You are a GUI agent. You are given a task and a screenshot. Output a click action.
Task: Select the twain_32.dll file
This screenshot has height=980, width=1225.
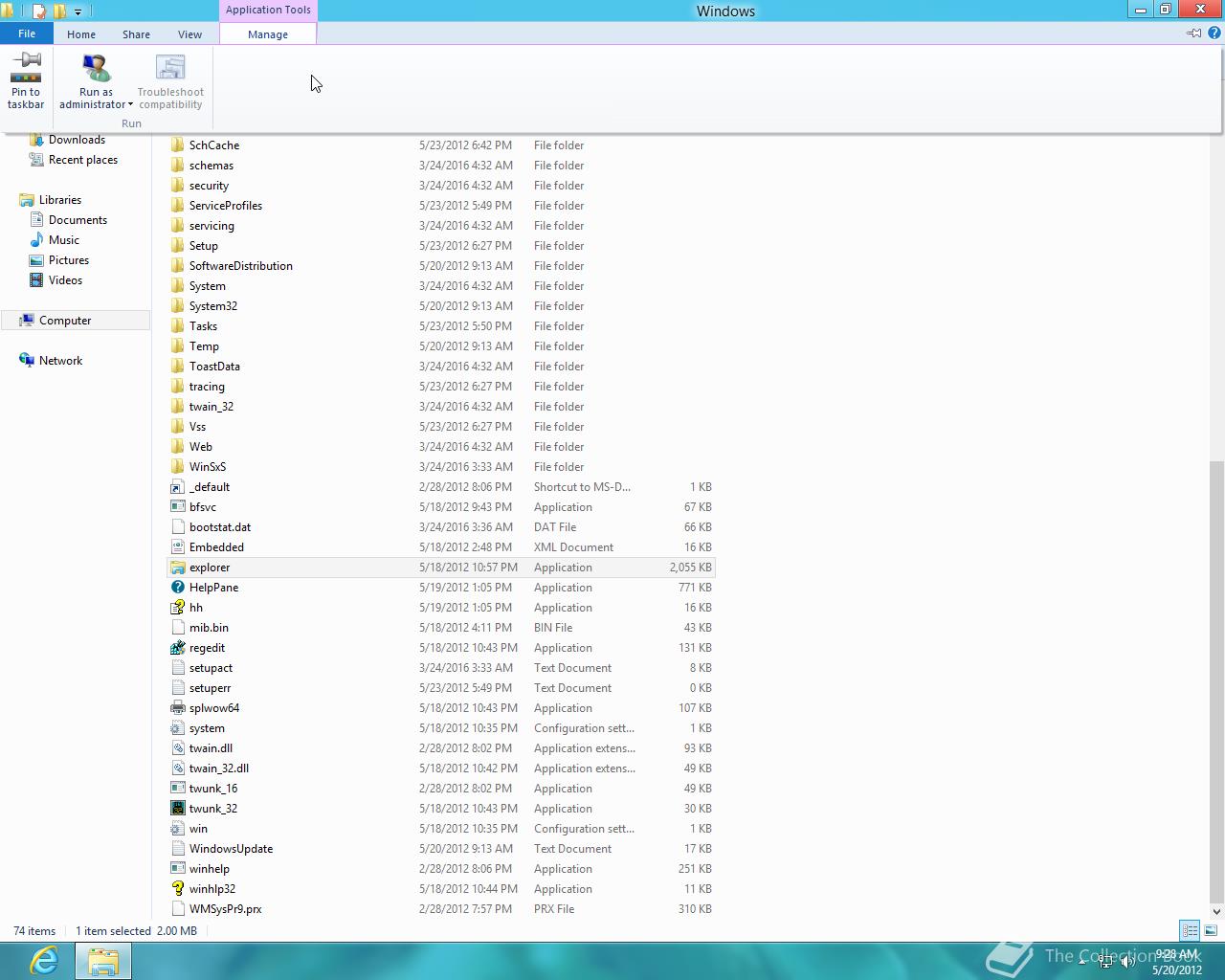441,768
